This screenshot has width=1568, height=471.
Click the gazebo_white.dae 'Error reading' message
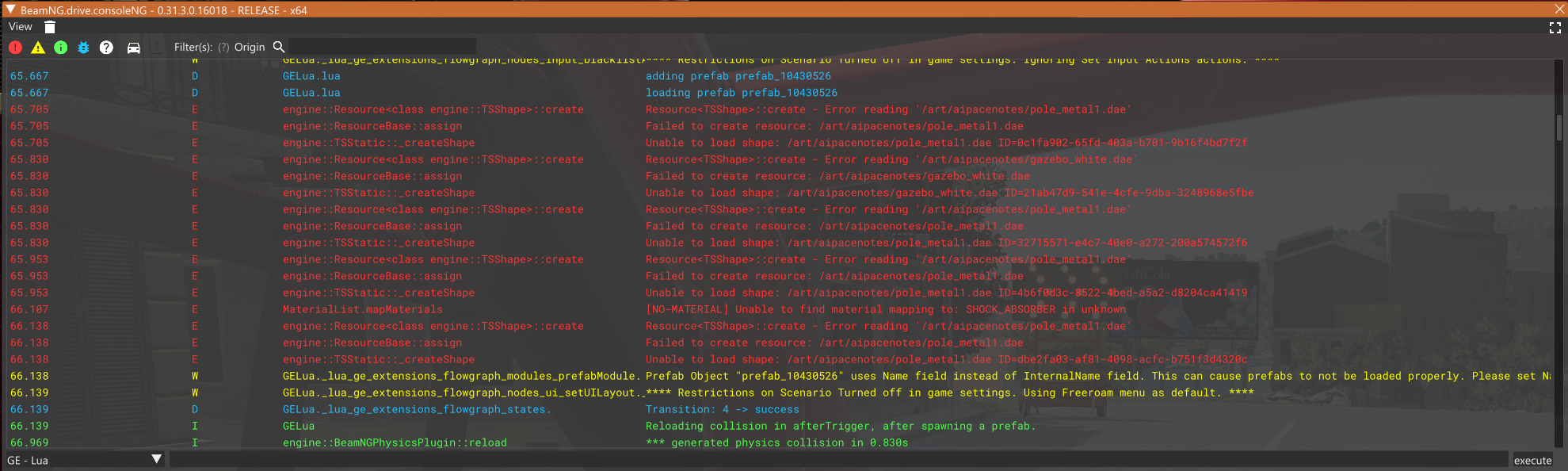coord(892,159)
